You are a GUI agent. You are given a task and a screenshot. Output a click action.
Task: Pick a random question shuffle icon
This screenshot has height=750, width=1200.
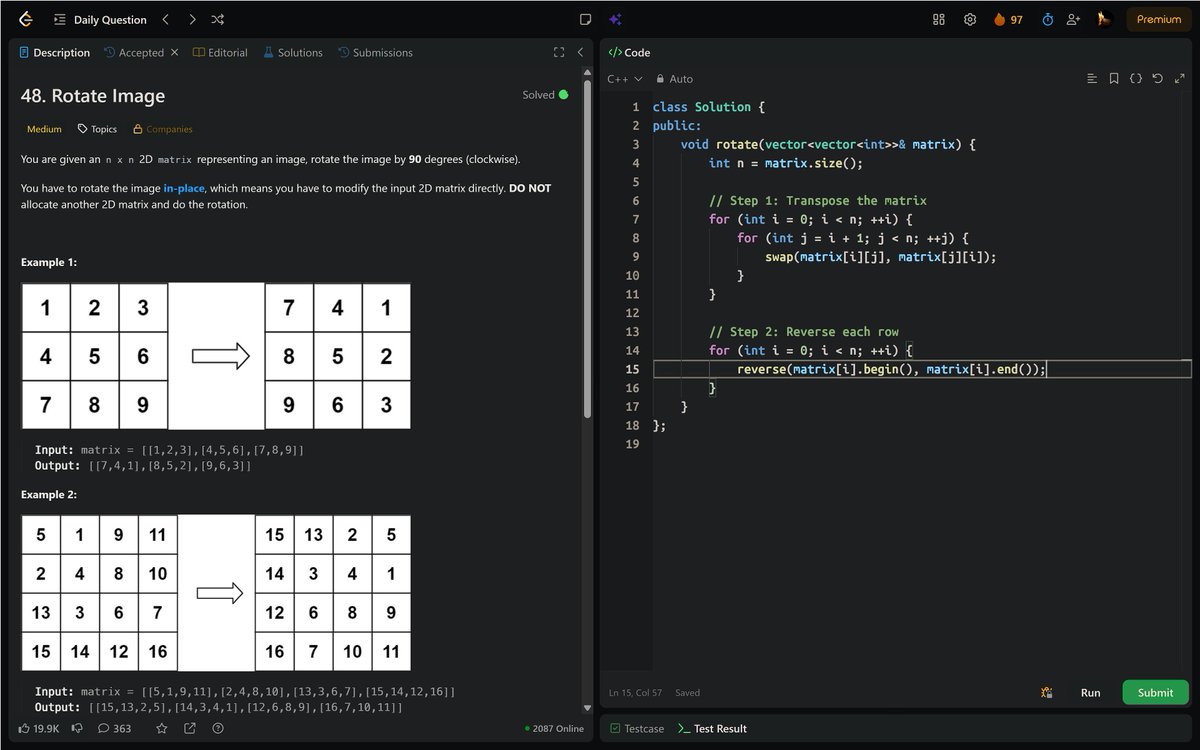(218, 19)
